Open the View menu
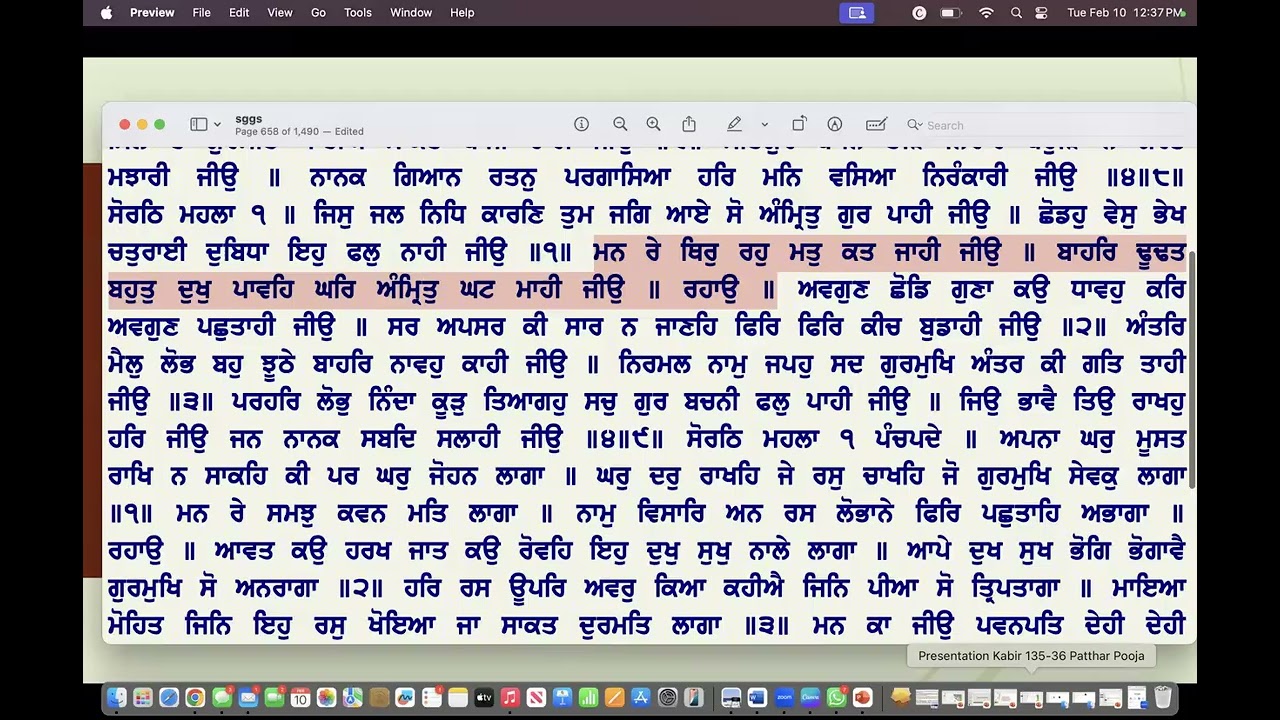 point(280,12)
